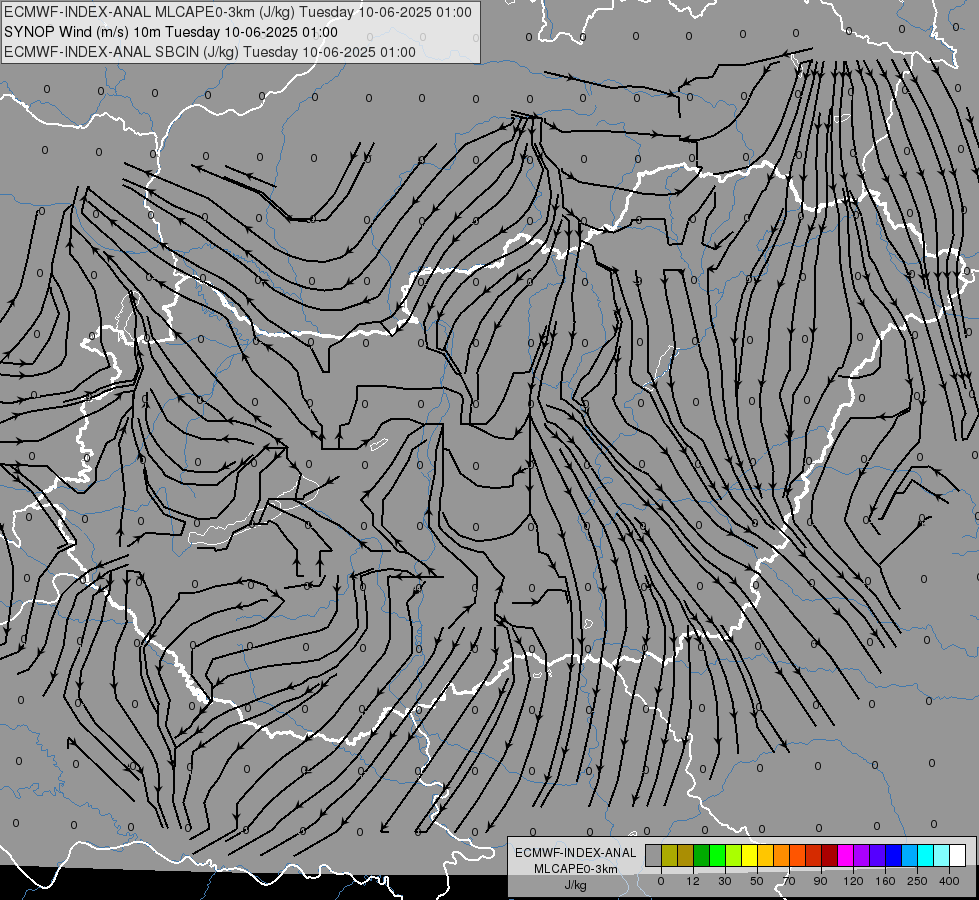Click the dark green legend swatch

click(x=701, y=855)
